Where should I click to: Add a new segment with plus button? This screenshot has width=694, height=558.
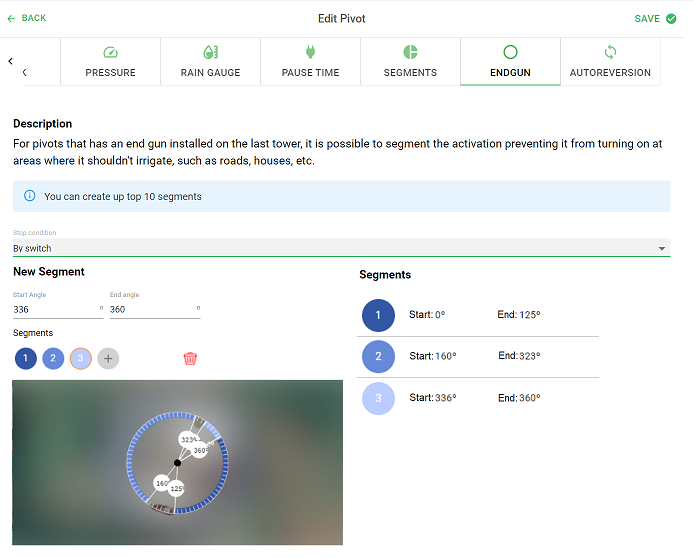108,358
